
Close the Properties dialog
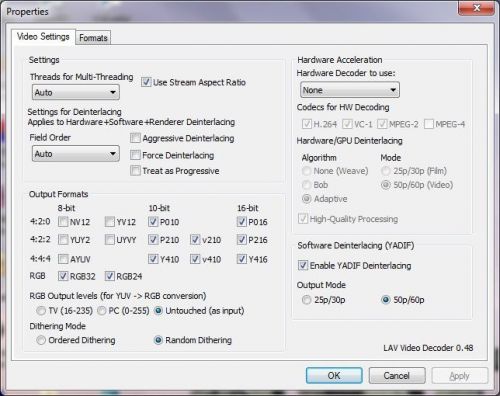pyautogui.click(x=476, y=7)
